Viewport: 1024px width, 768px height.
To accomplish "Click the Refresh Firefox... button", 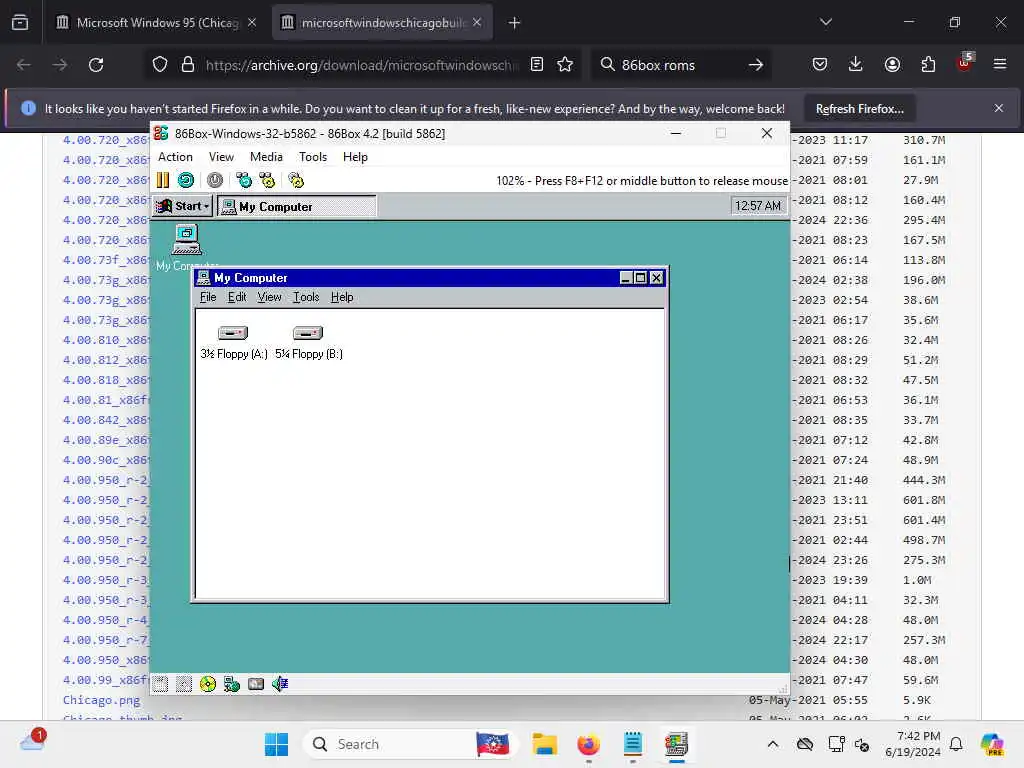I will coord(859,108).
